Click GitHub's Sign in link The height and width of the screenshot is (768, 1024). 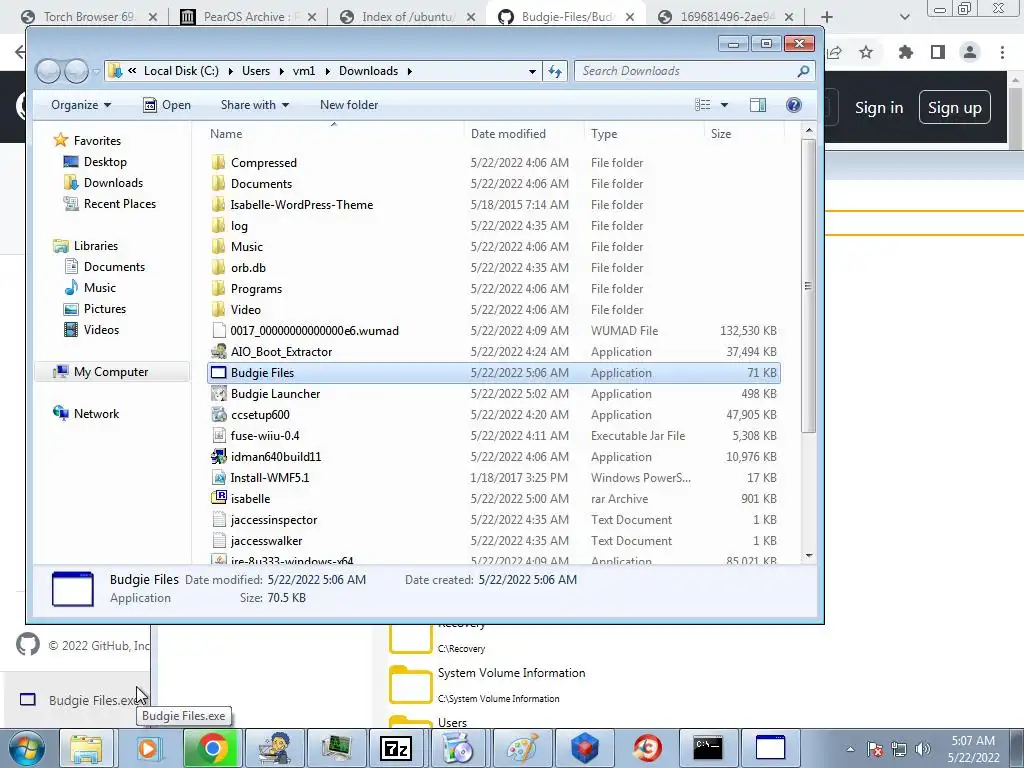[x=879, y=108]
